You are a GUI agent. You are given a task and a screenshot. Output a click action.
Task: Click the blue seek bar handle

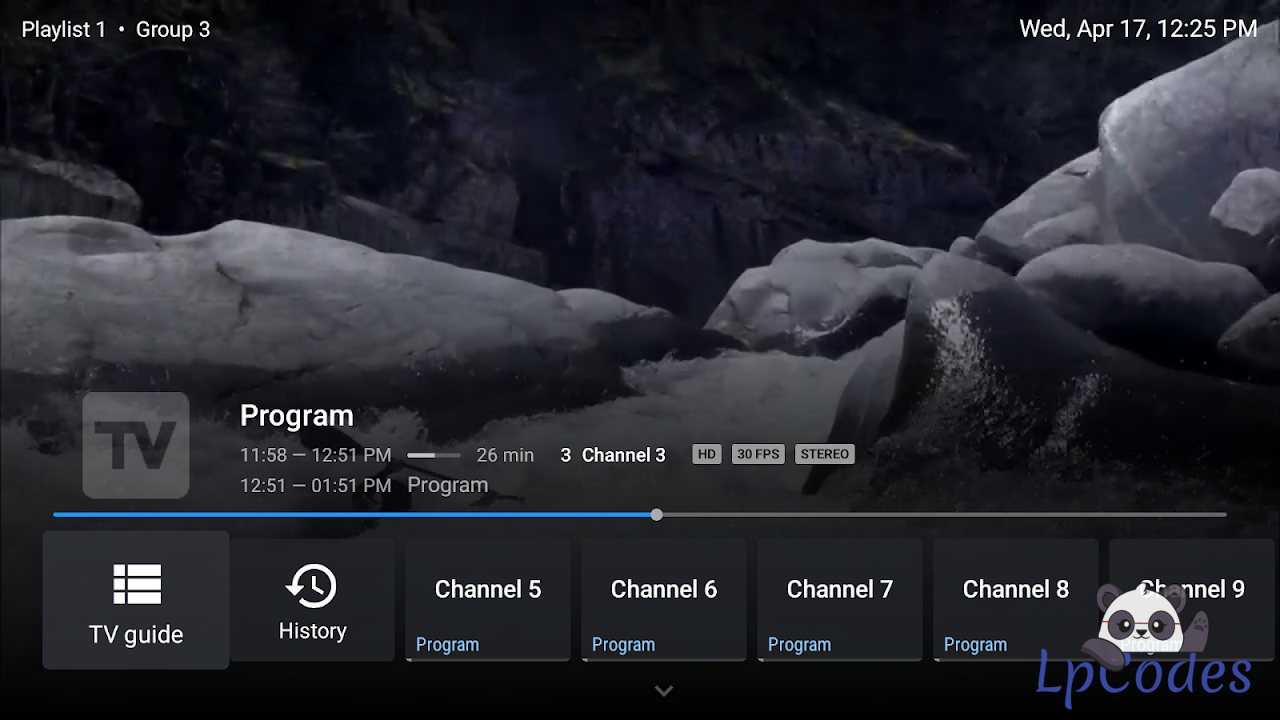(656, 515)
